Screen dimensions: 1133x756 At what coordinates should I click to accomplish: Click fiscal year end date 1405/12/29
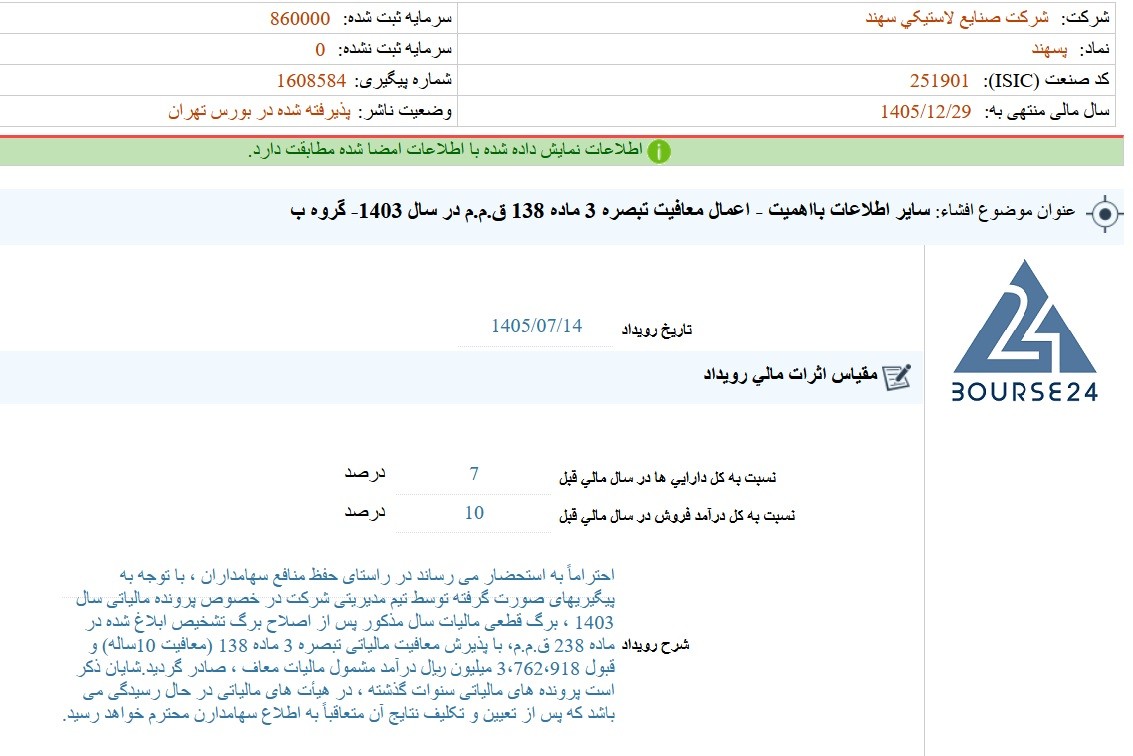[x=926, y=111]
